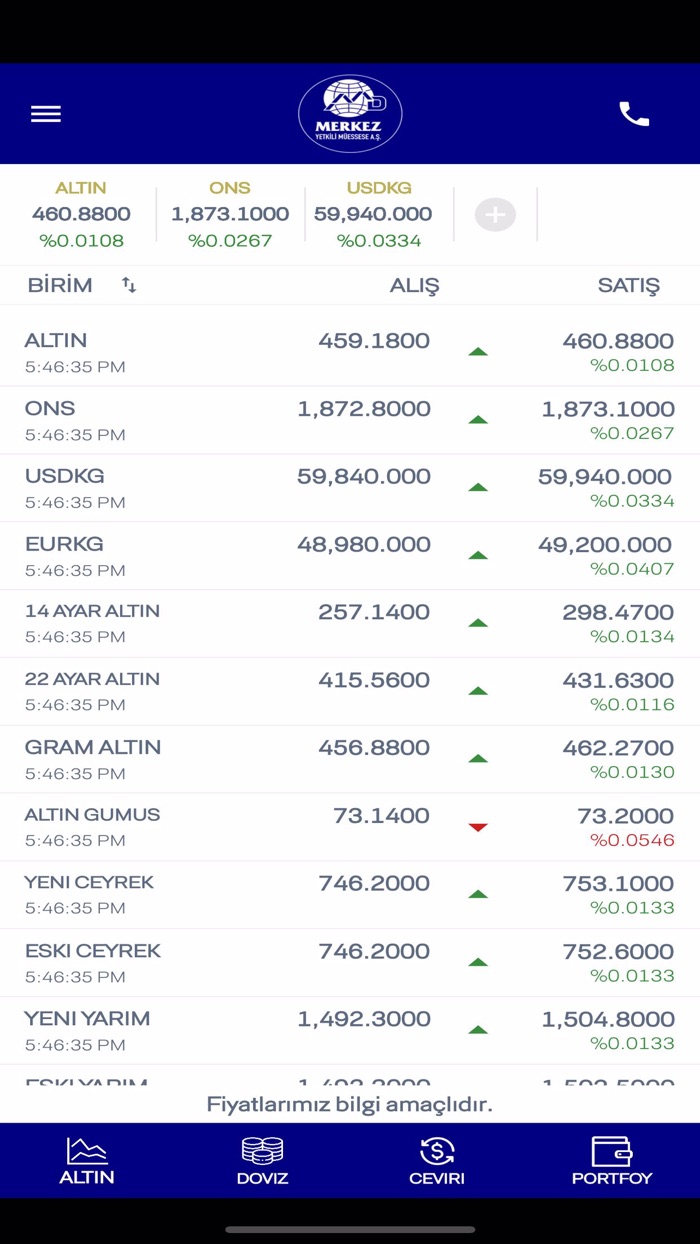The image size is (700, 1244).
Task: Open the 14 AYAR ALTIN row
Action: pyautogui.click(x=350, y=624)
